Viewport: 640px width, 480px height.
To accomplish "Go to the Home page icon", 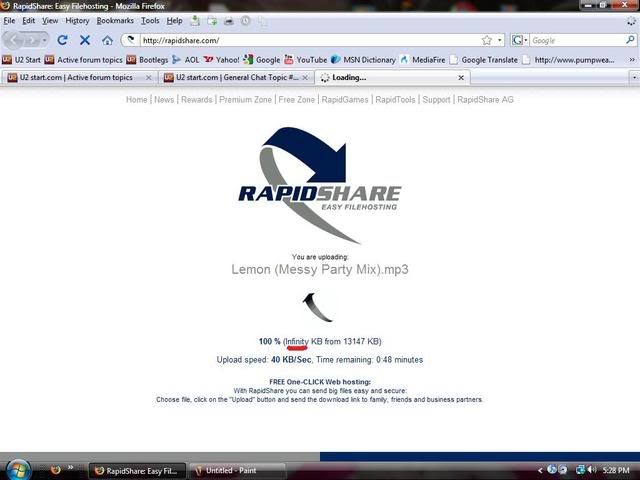I will 107,40.
